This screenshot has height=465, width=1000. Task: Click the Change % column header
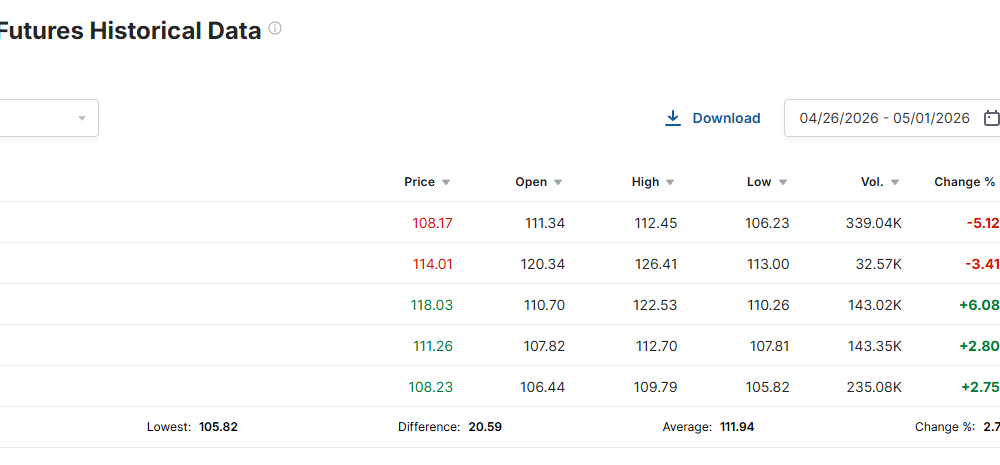964,182
